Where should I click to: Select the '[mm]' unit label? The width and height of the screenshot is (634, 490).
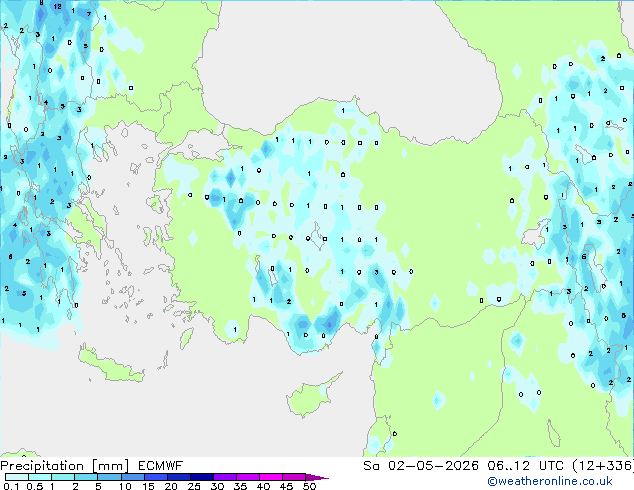[x=110, y=466]
